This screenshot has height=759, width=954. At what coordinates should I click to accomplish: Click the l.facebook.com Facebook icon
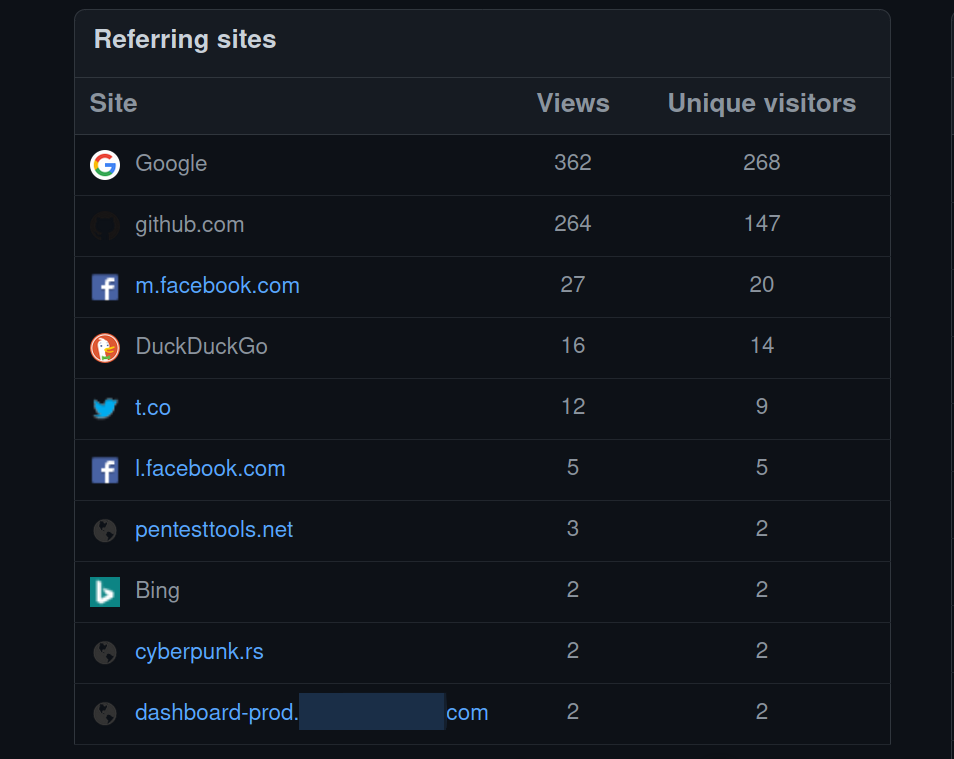[x=105, y=470]
